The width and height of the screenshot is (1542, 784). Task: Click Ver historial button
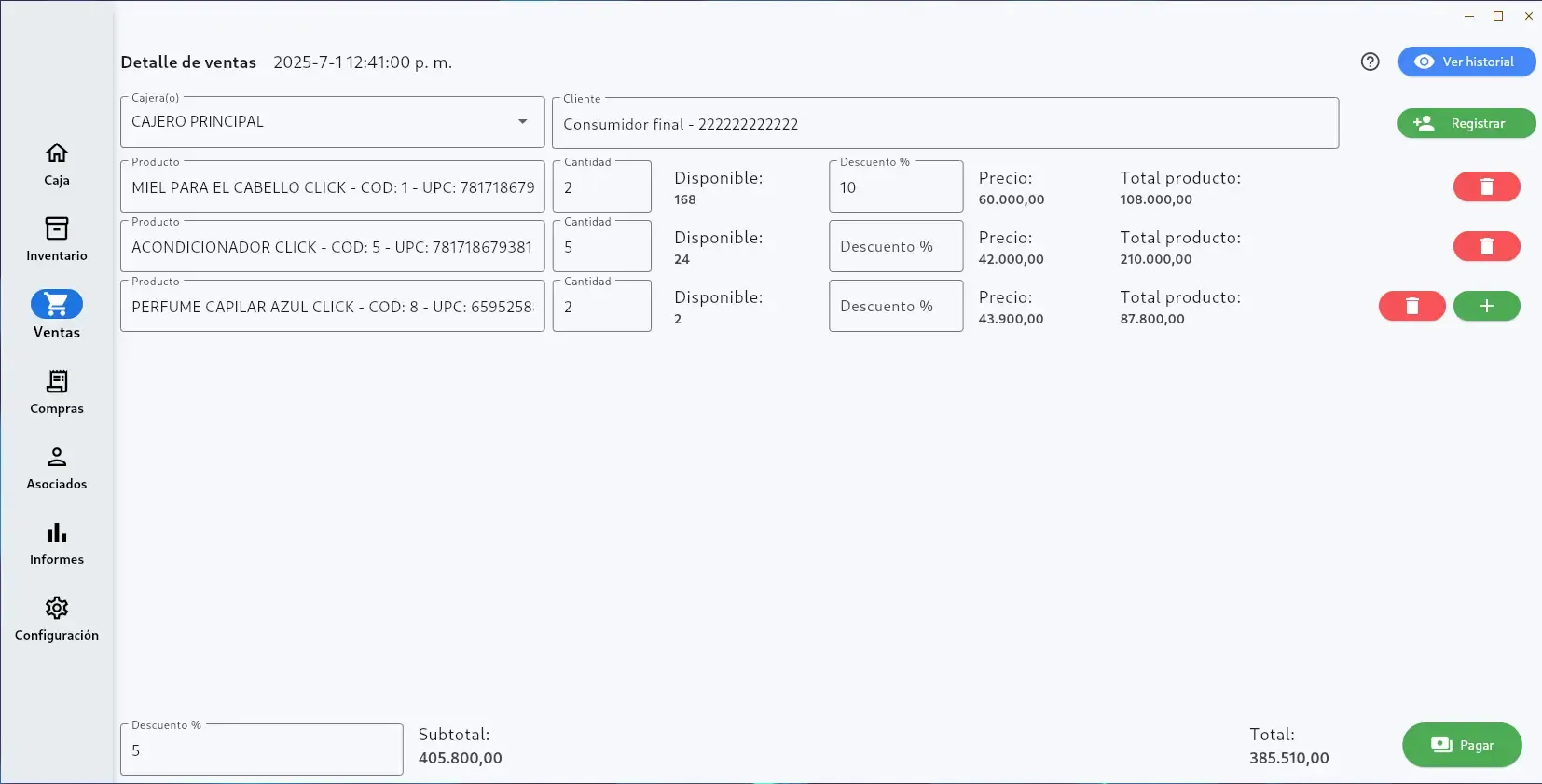pos(1466,62)
